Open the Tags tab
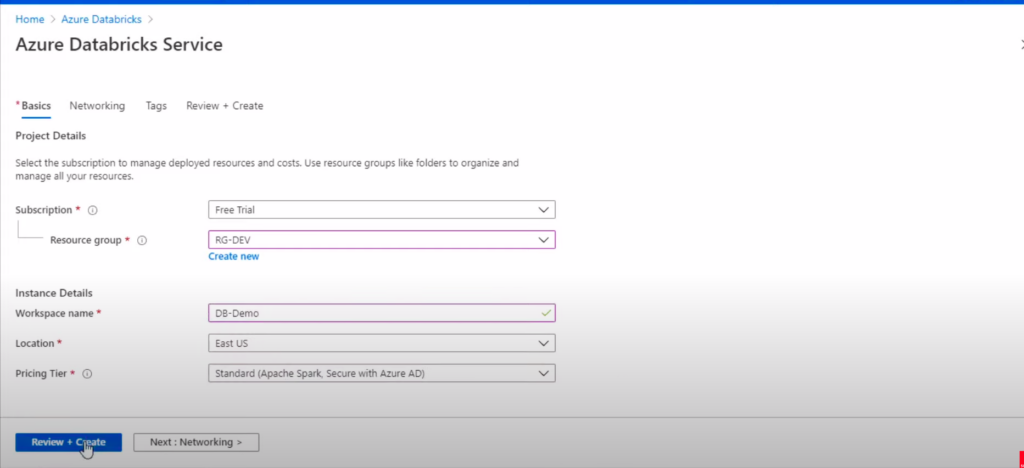The height and width of the screenshot is (468, 1024). click(x=156, y=106)
